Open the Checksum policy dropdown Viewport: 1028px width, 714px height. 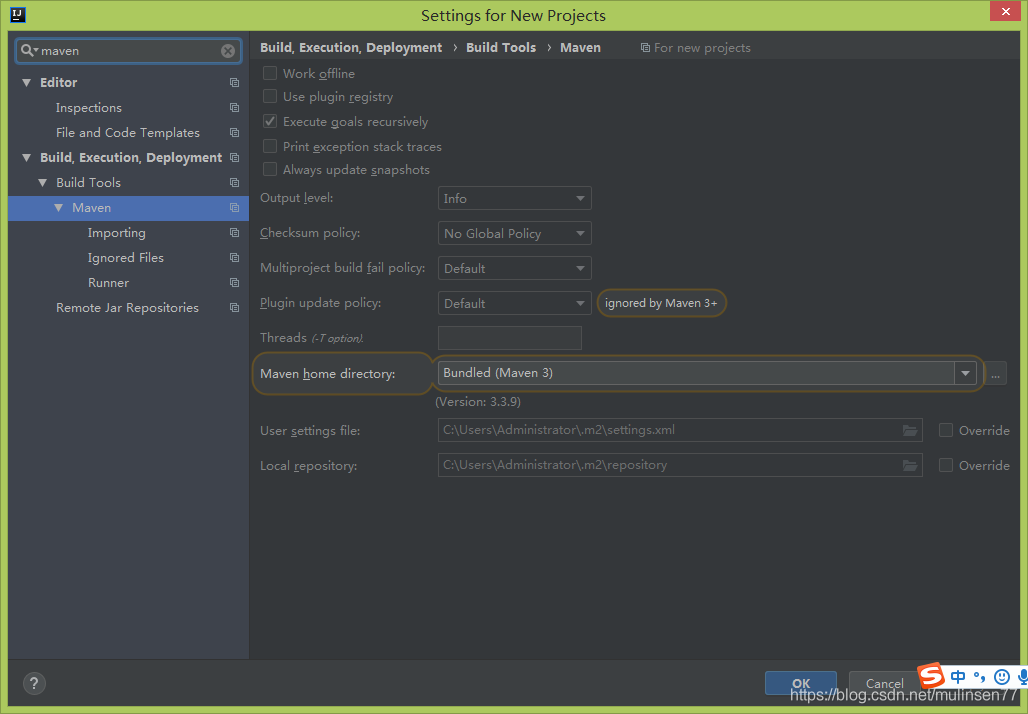(x=515, y=233)
